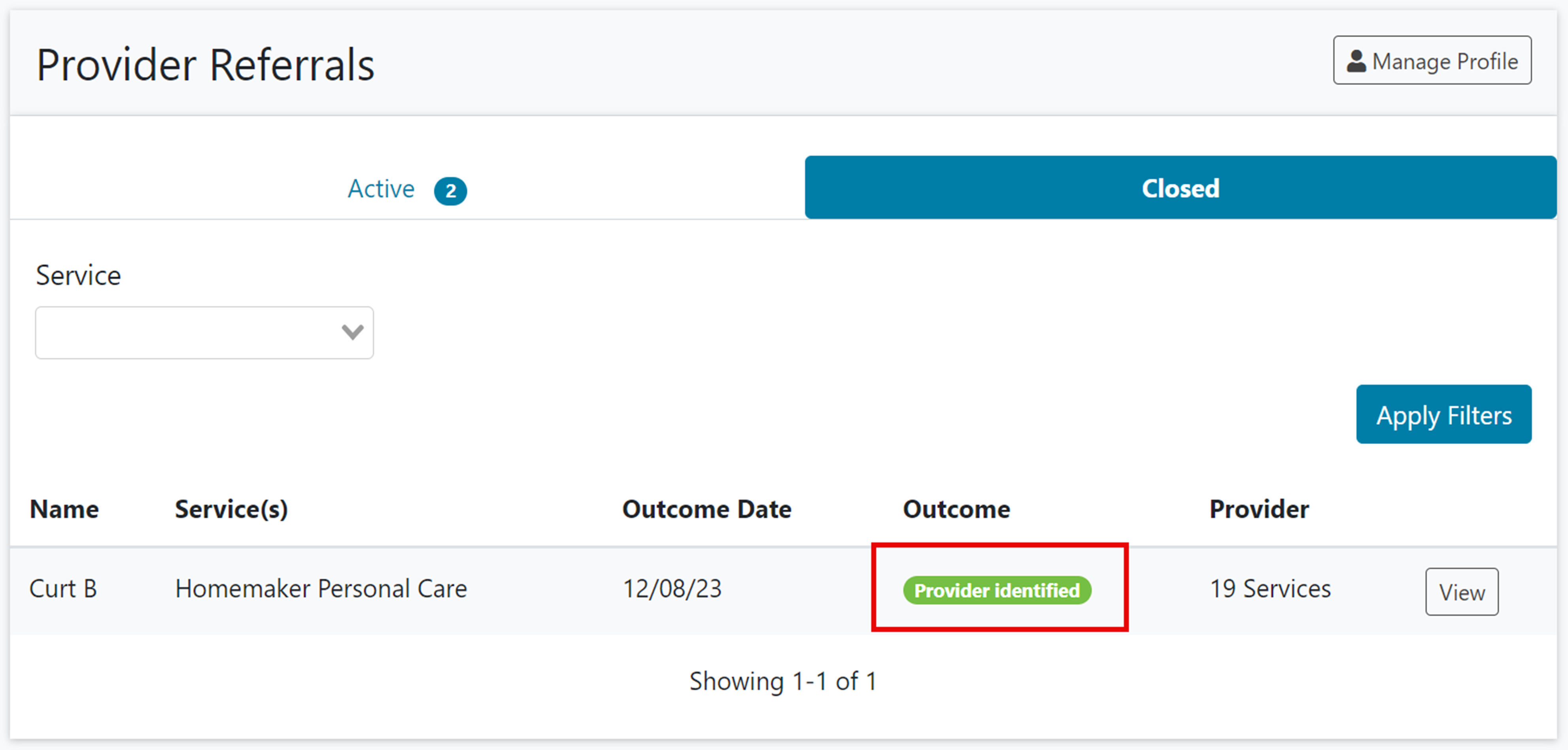This screenshot has height=750, width=1568.
Task: Click the 19 Services provider cell
Action: click(1270, 589)
